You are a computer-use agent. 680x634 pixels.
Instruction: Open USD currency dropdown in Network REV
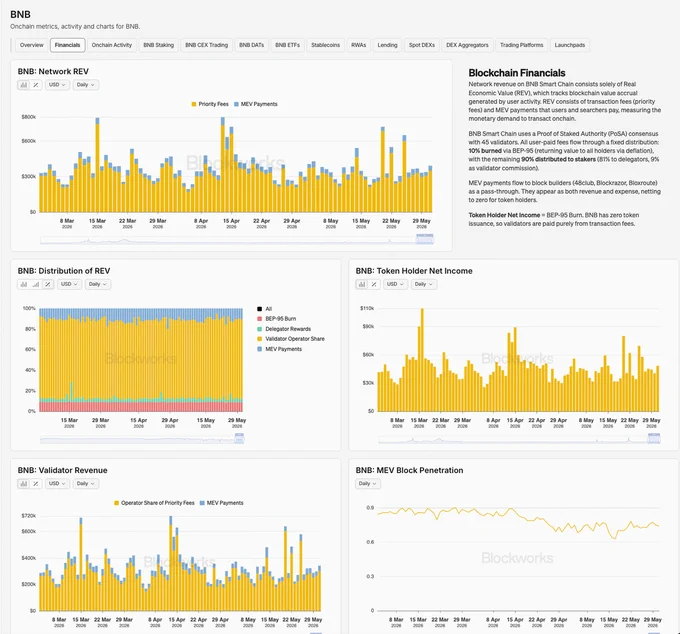(x=57, y=85)
